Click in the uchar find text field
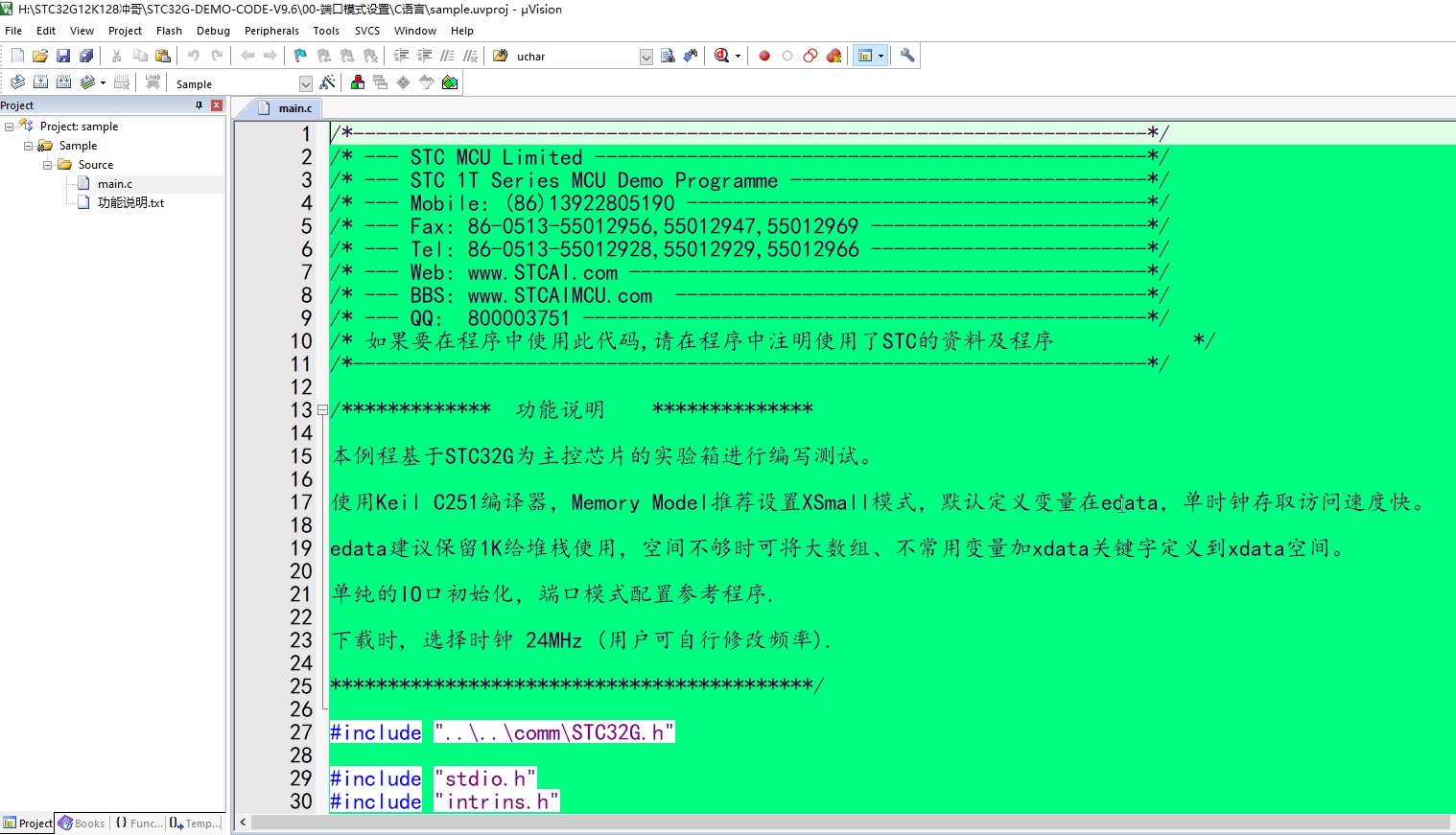This screenshot has width=1456, height=835. point(575,57)
